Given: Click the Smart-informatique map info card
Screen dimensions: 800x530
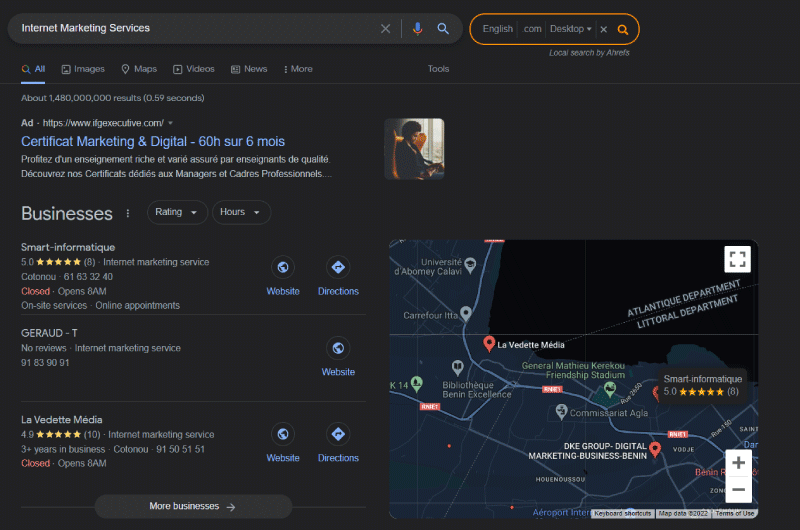Looking at the screenshot, I should coord(702,385).
